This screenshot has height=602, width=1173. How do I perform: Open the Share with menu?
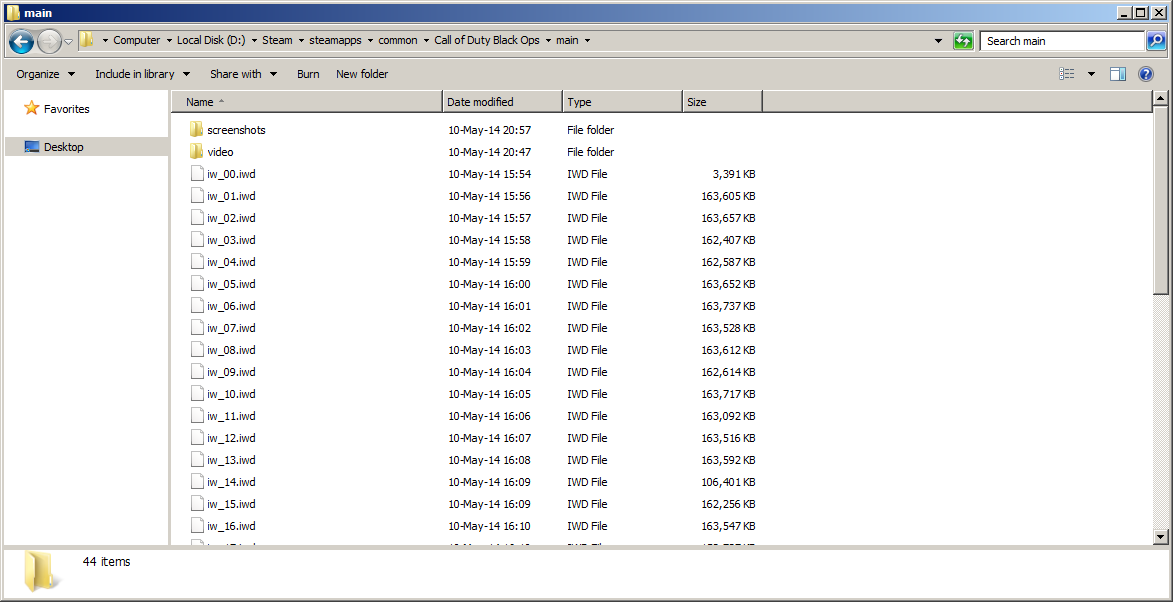point(244,74)
